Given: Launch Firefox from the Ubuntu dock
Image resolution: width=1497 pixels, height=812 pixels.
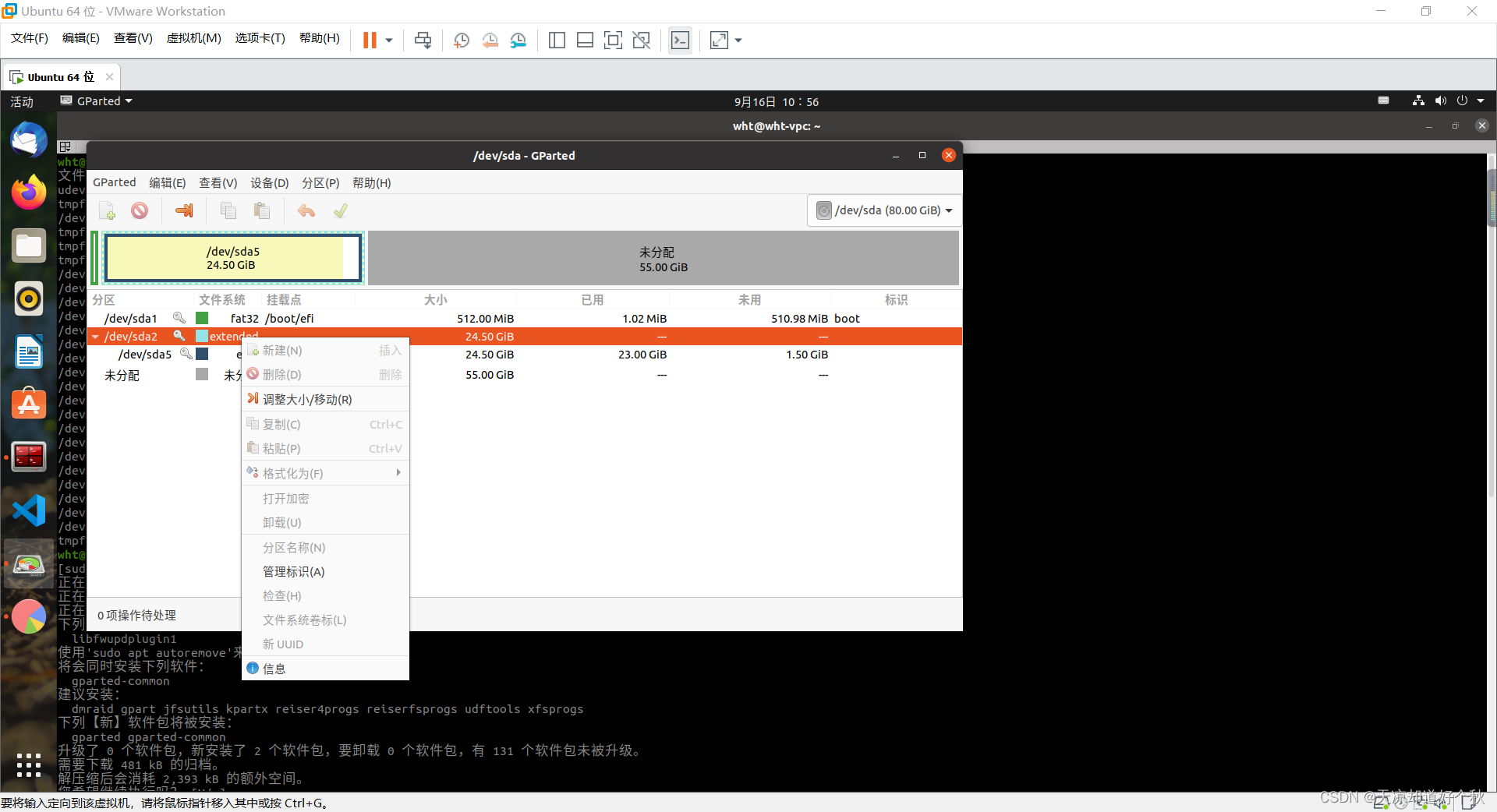Looking at the screenshot, I should 29,192.
